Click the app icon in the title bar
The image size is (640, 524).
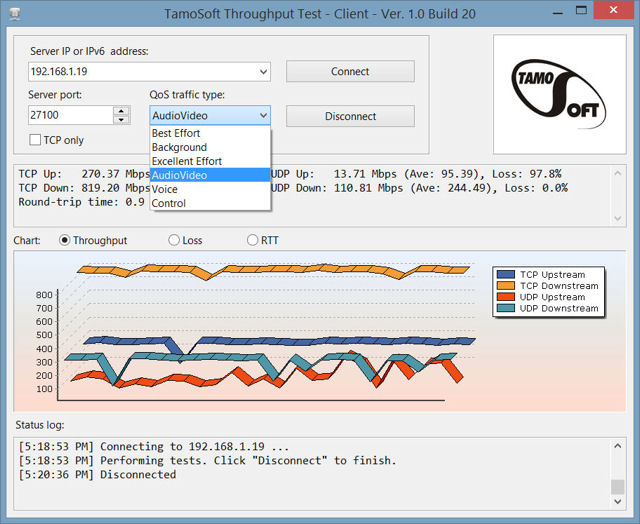(x=15, y=14)
